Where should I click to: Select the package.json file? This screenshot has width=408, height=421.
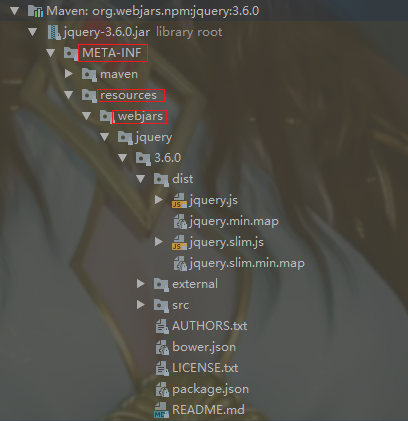coord(210,389)
